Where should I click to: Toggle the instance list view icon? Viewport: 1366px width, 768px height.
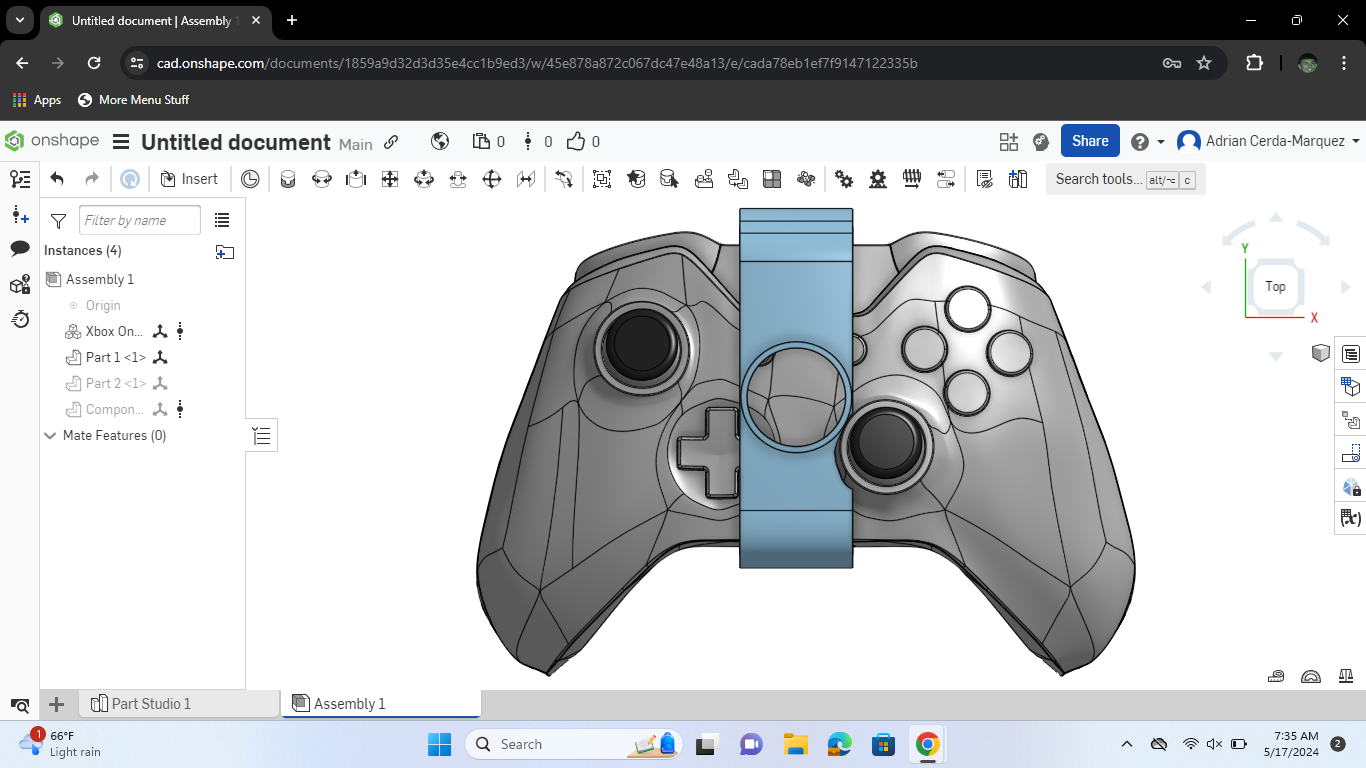tap(222, 220)
